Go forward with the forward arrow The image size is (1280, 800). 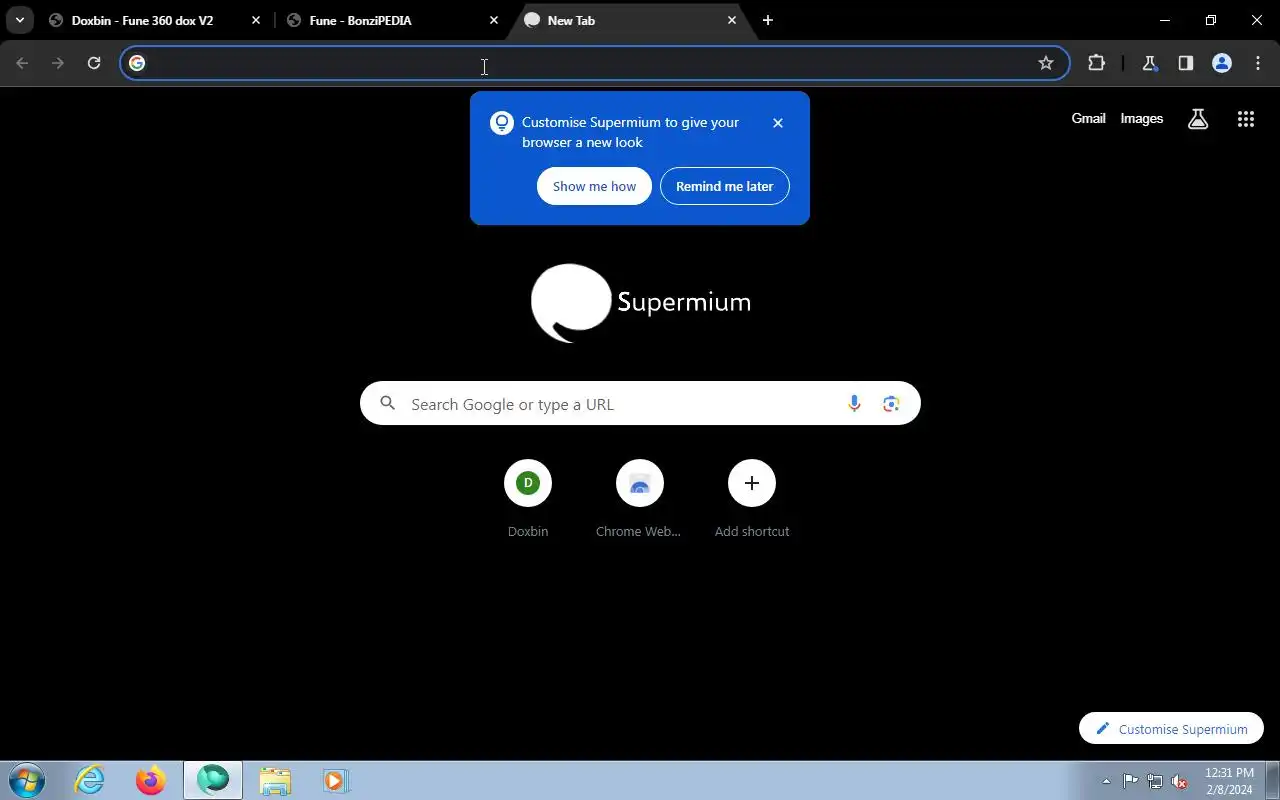coord(58,63)
